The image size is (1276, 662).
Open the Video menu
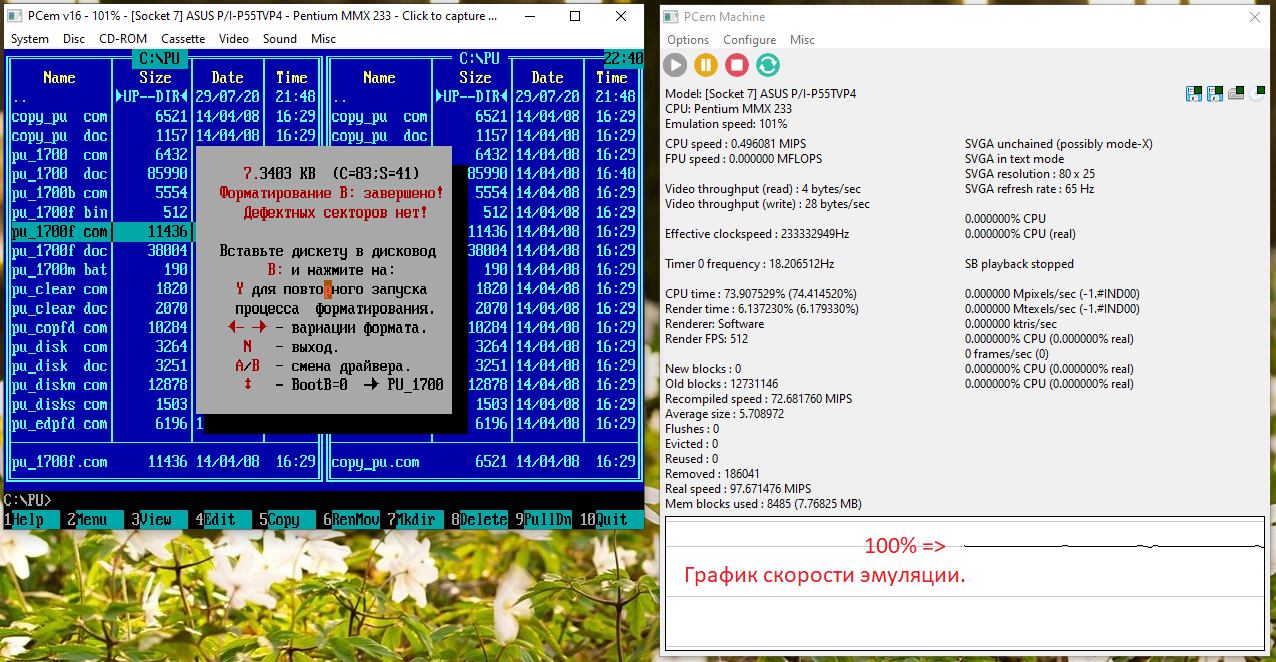click(x=234, y=39)
